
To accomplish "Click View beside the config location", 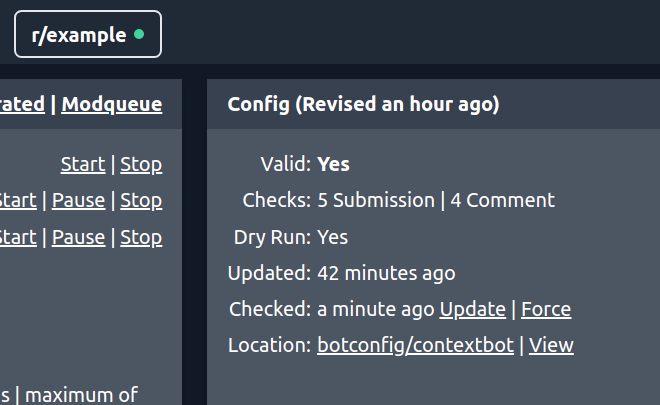I will coord(551,345).
